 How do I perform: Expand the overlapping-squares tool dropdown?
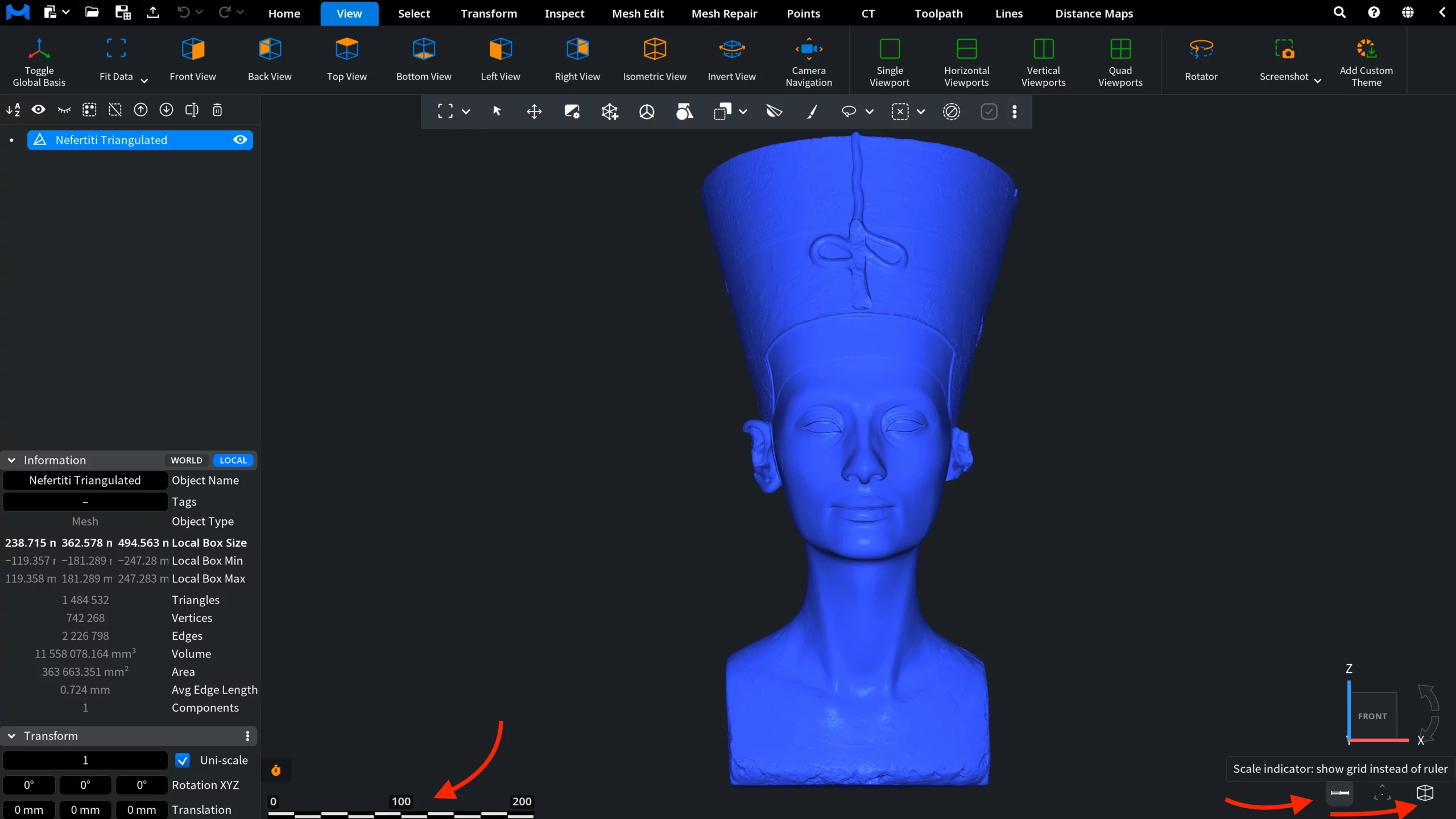tap(743, 111)
